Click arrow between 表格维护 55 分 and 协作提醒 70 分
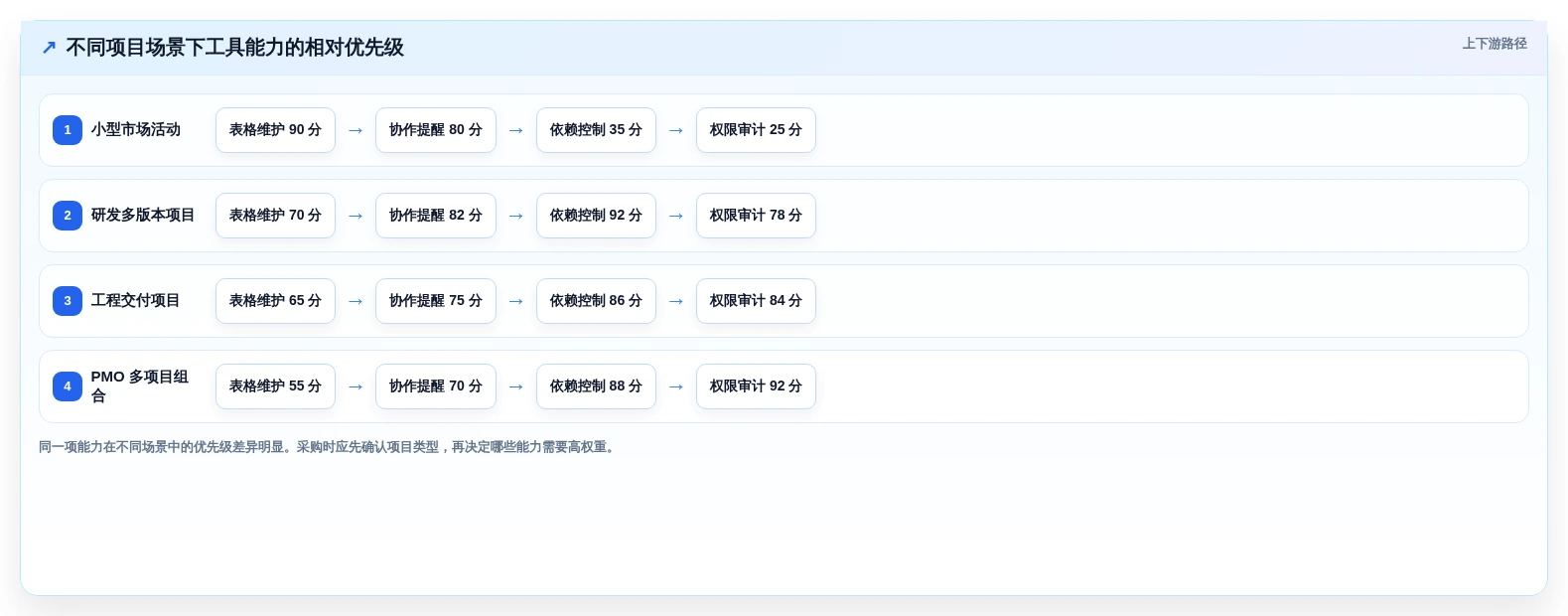This screenshot has width=1568, height=616. (356, 386)
